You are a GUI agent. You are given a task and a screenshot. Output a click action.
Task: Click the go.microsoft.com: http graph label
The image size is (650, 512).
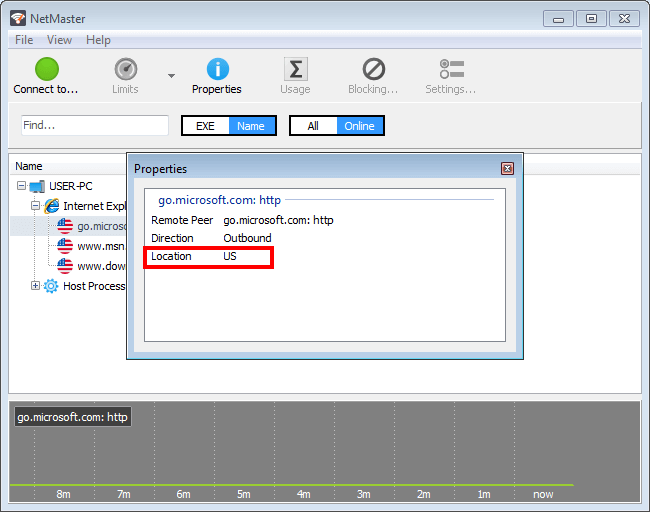[73, 417]
